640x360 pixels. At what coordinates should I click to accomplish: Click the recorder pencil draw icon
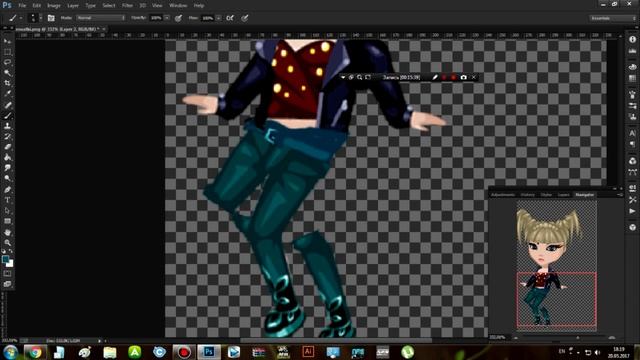pyautogui.click(x=435, y=77)
